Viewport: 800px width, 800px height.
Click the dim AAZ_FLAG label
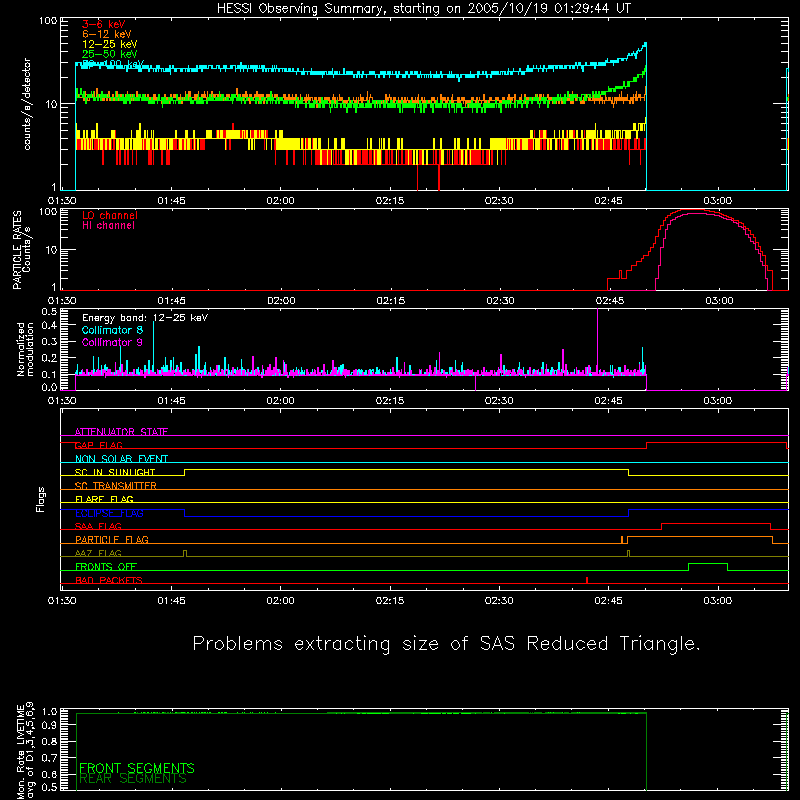[x=98, y=553]
